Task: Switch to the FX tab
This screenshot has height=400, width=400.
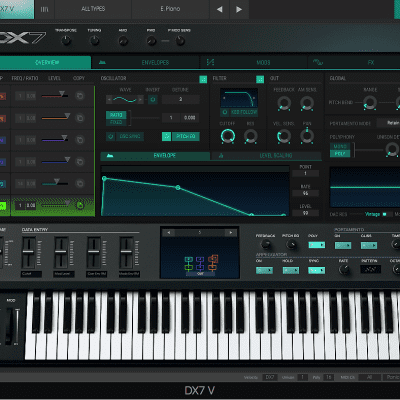Action: [x=354, y=62]
